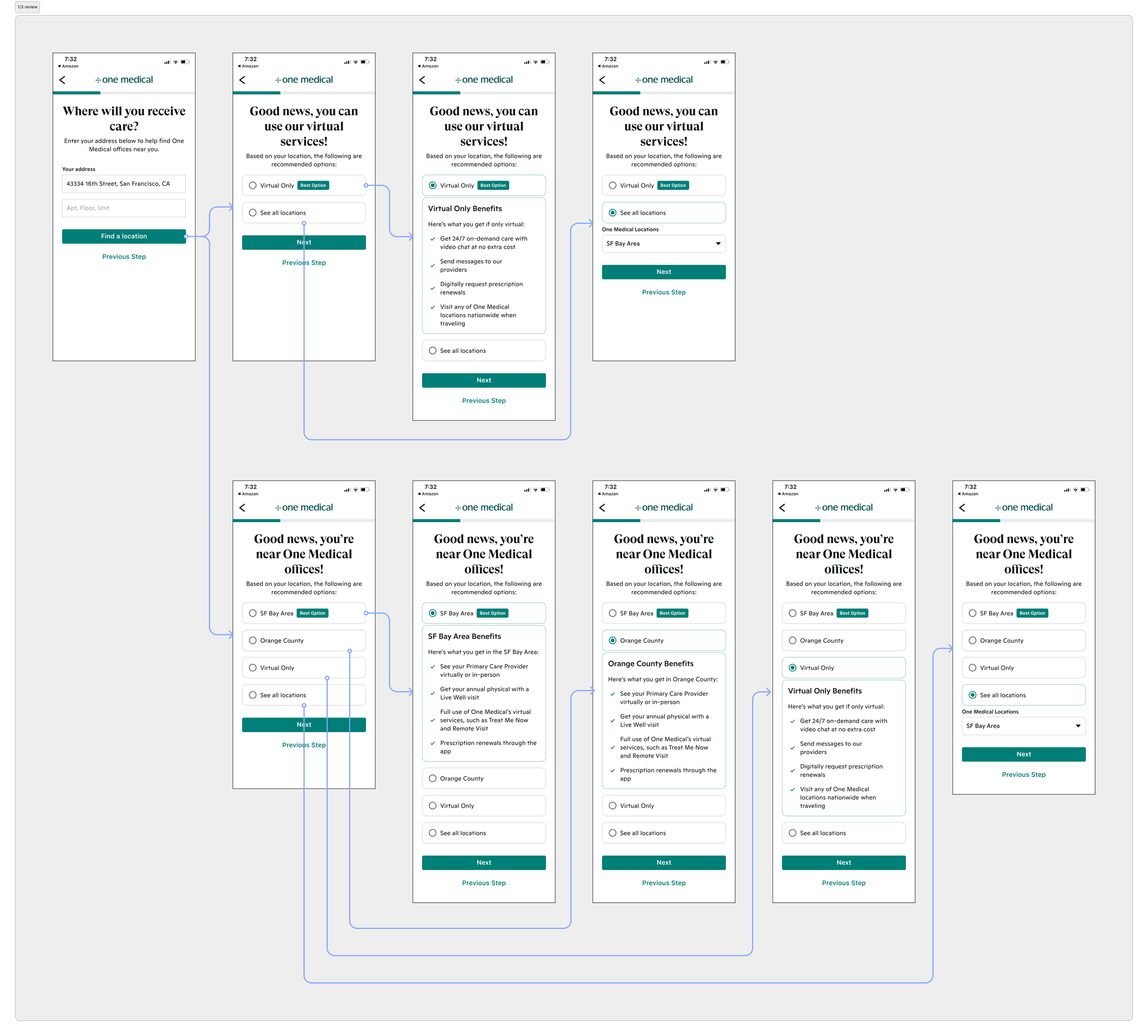This screenshot has height=1036, width=1148.
Task: Click the Best Option badge next to selected Virtual Only
Action: click(x=493, y=186)
